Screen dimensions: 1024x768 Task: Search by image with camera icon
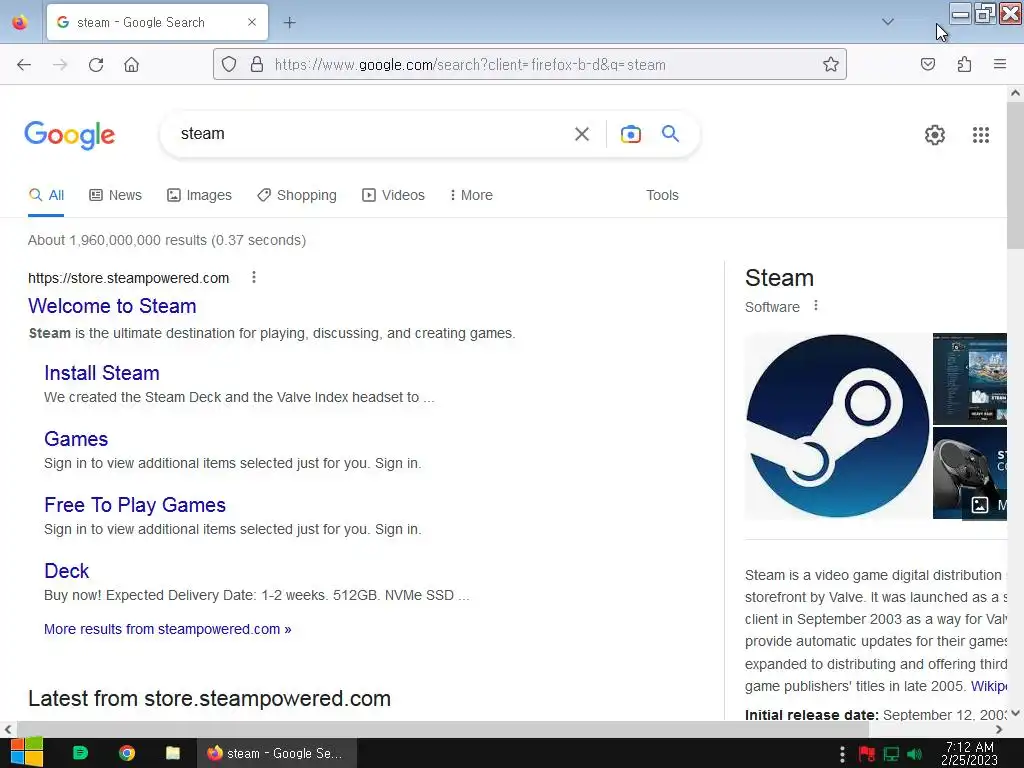(631, 134)
